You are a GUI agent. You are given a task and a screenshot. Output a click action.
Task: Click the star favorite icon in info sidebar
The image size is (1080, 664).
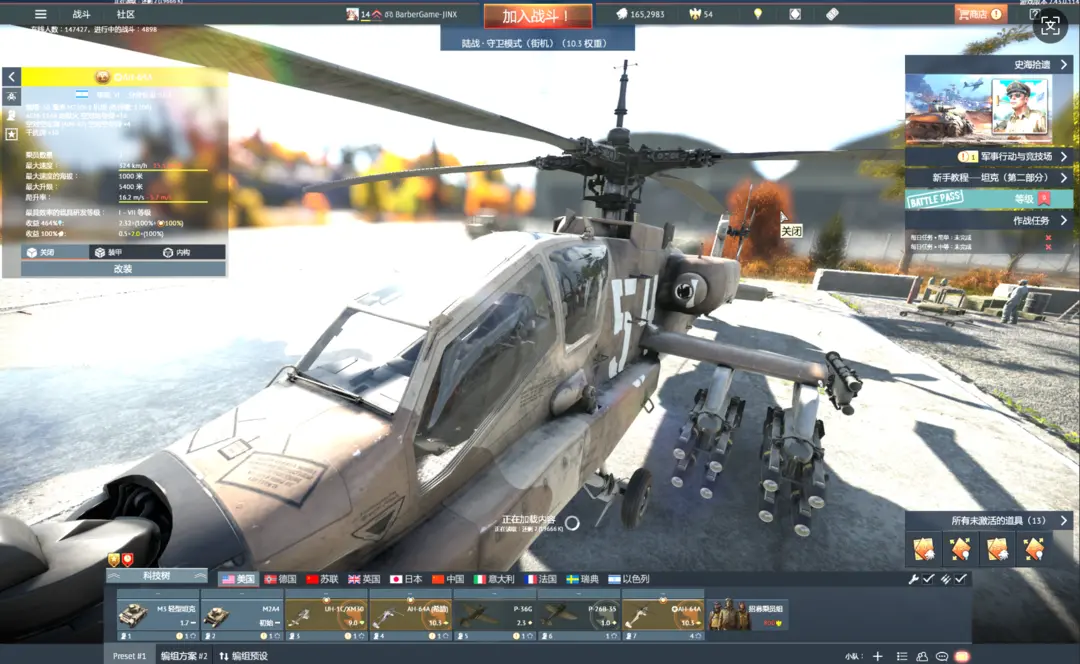pos(12,134)
